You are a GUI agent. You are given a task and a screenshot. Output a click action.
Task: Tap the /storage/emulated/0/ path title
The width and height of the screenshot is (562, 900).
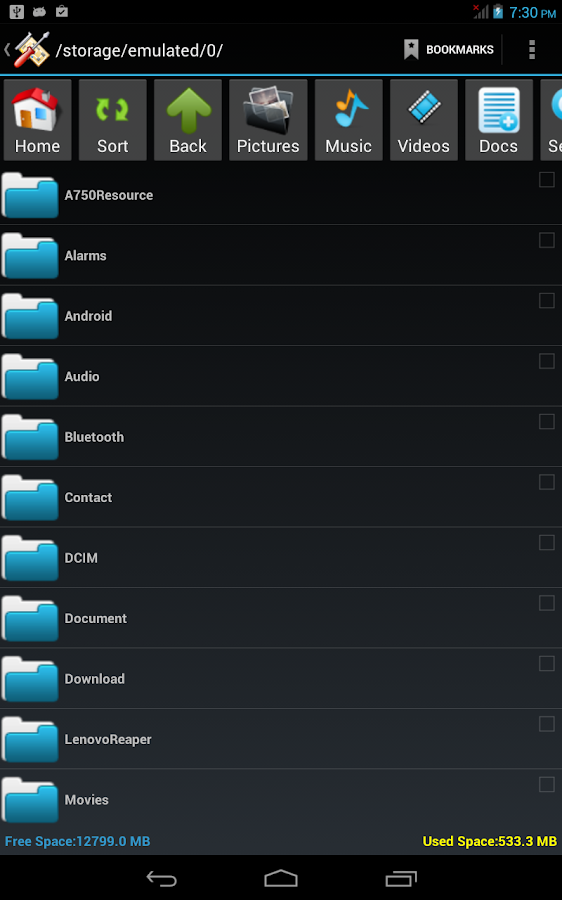(139, 51)
